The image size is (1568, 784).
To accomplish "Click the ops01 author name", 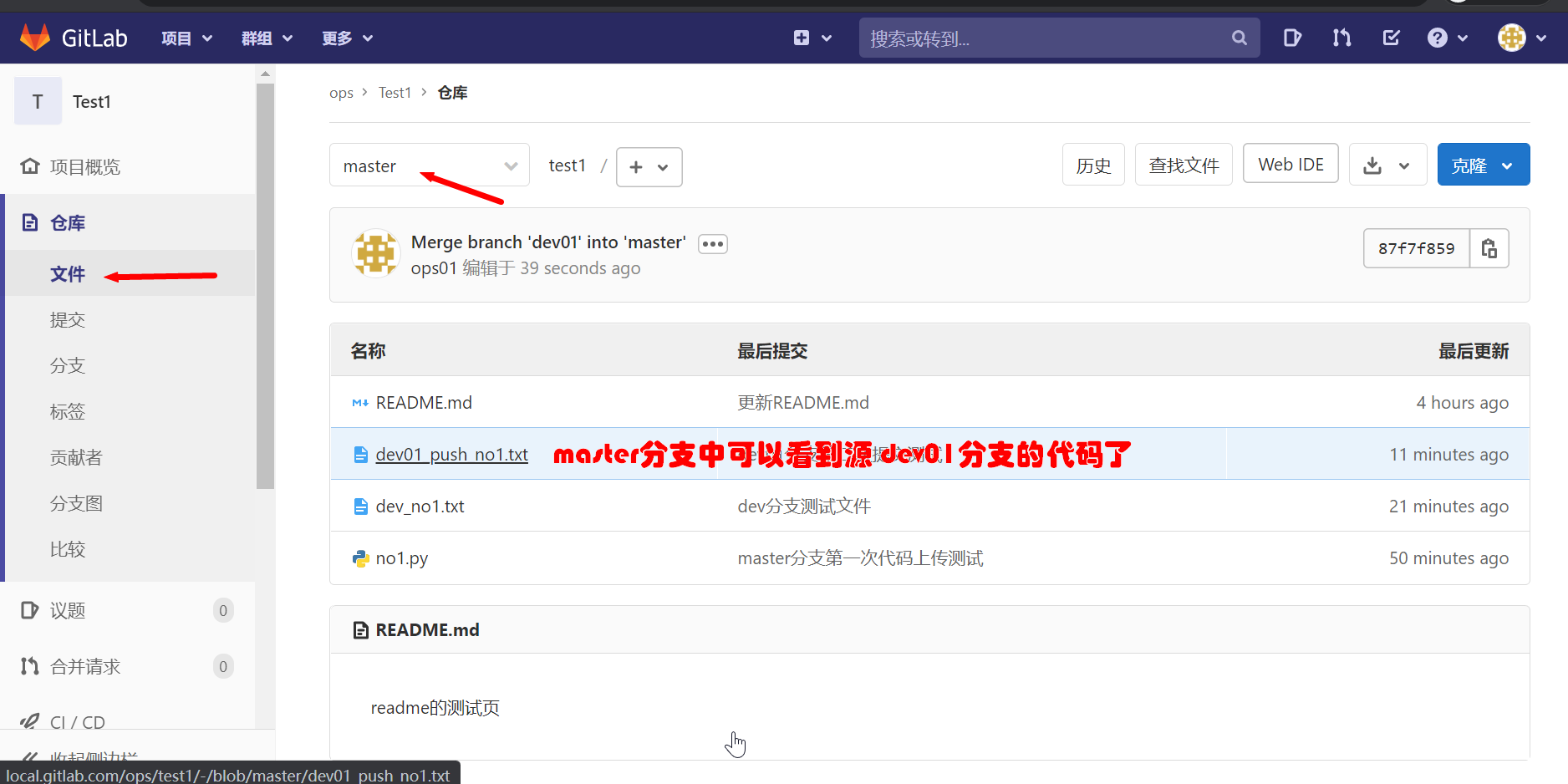I will click(434, 268).
